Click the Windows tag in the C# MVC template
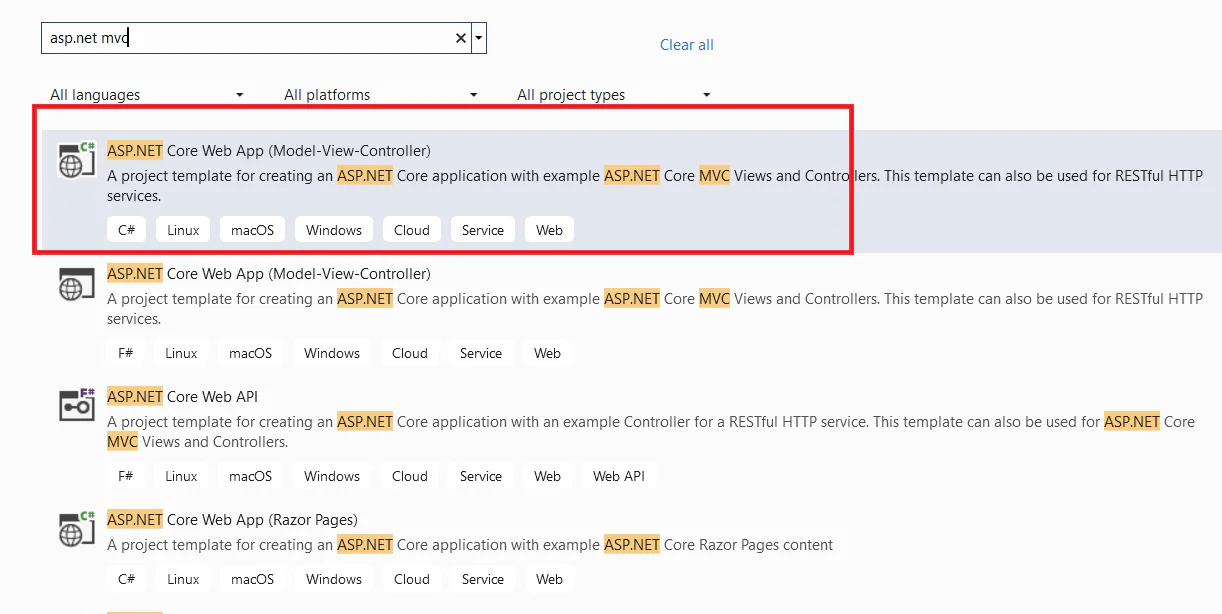1222x614 pixels. coord(334,230)
